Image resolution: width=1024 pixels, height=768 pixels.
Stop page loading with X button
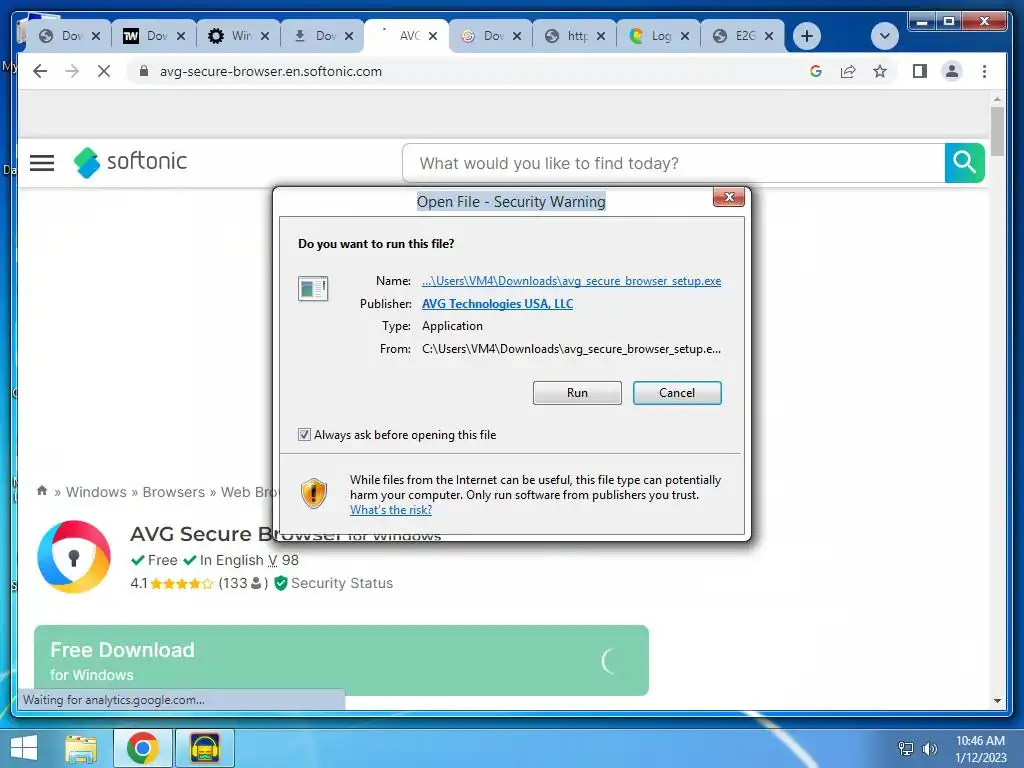point(104,71)
